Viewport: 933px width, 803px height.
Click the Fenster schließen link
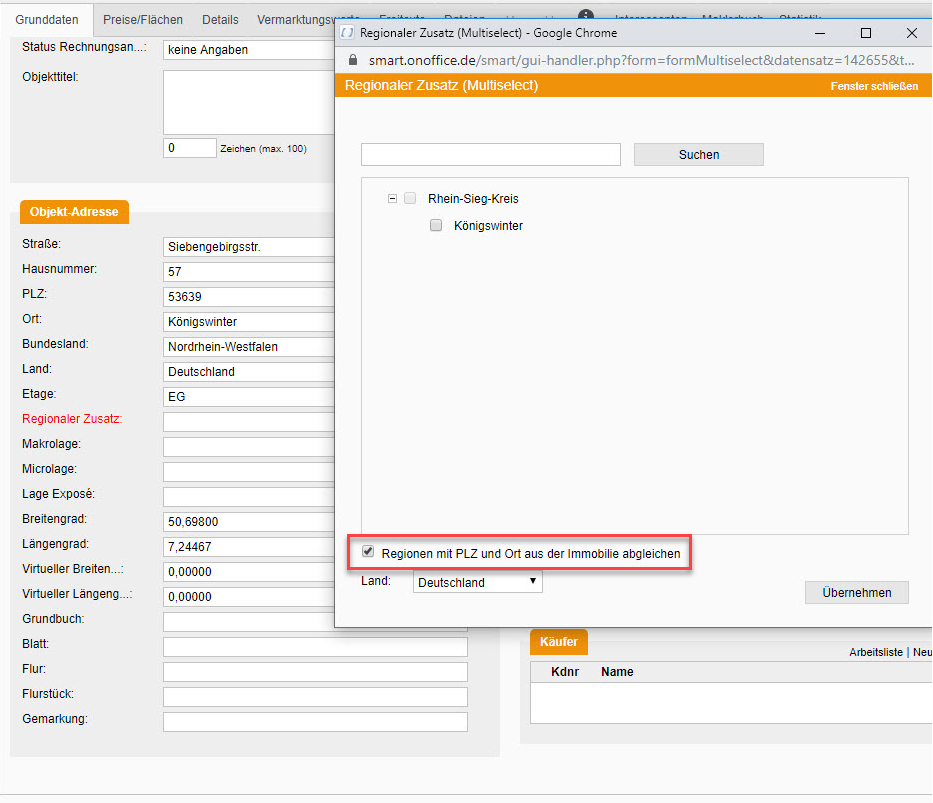(x=873, y=86)
